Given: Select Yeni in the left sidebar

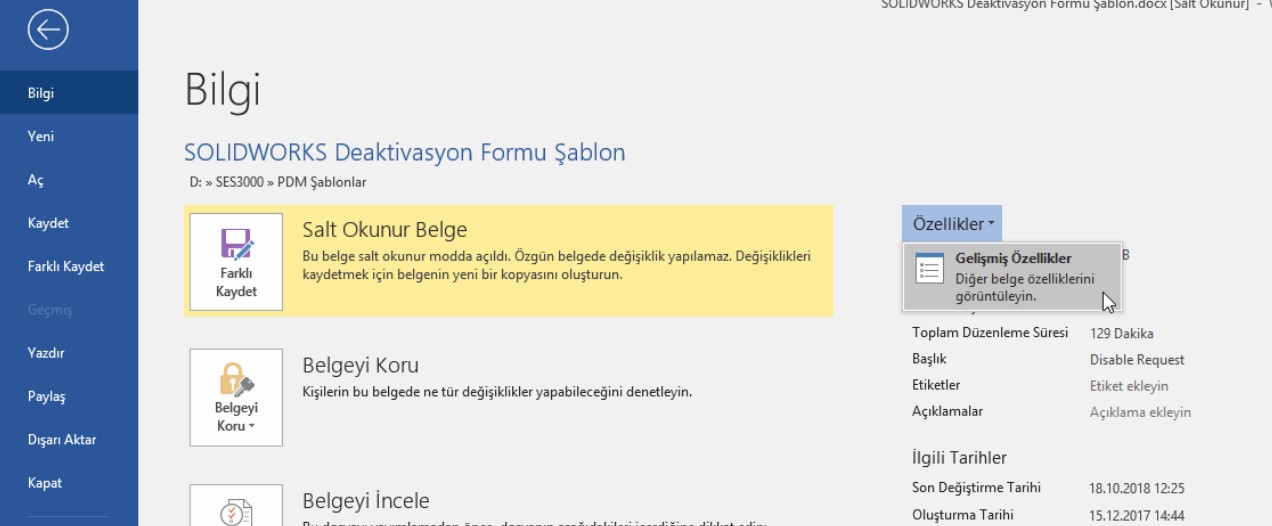Looking at the screenshot, I should (x=41, y=137).
